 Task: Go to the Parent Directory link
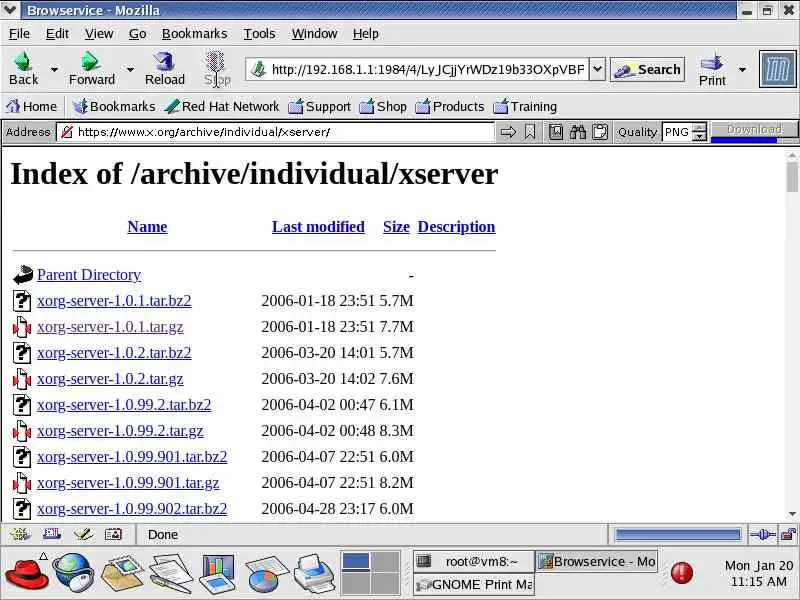point(89,274)
